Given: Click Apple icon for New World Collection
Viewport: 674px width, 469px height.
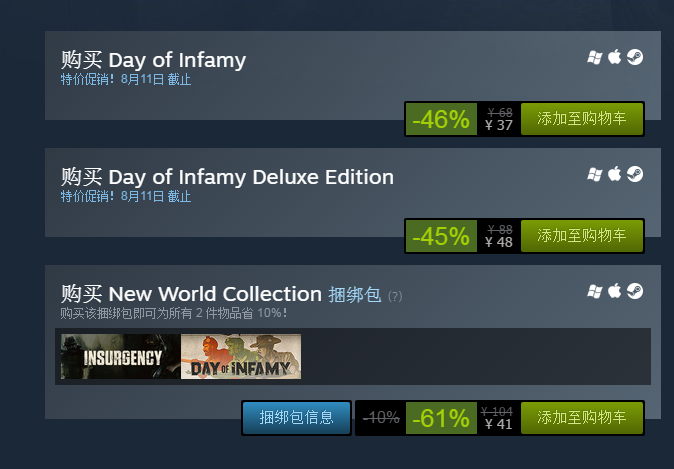Looking at the screenshot, I should point(615,291).
